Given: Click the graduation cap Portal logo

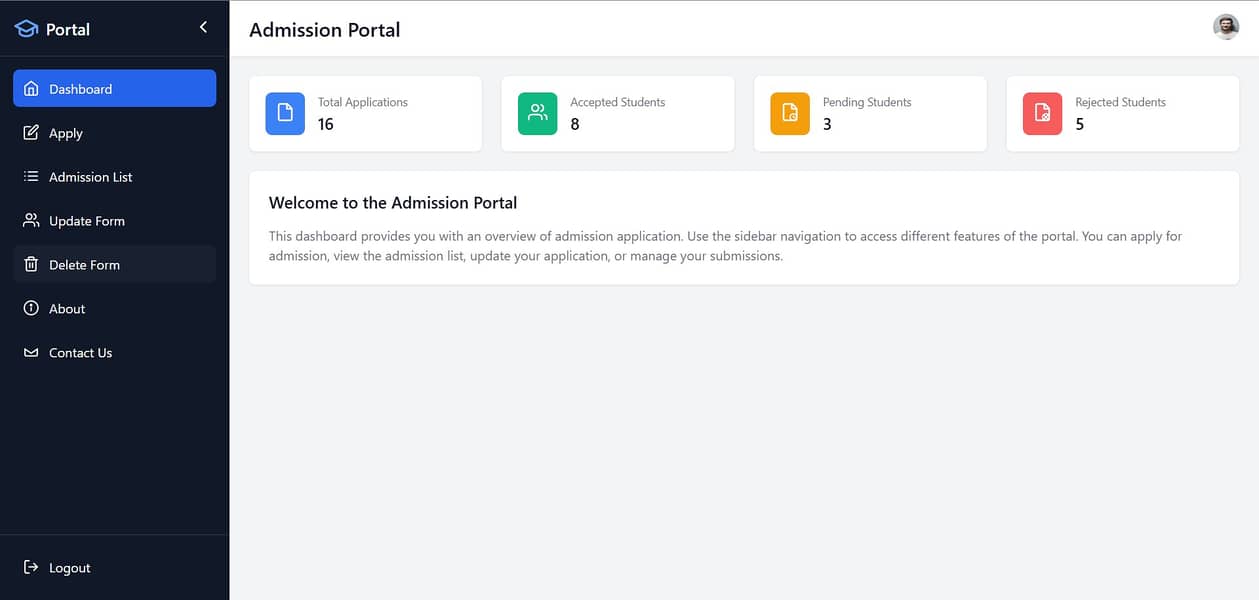Looking at the screenshot, I should coord(26,29).
